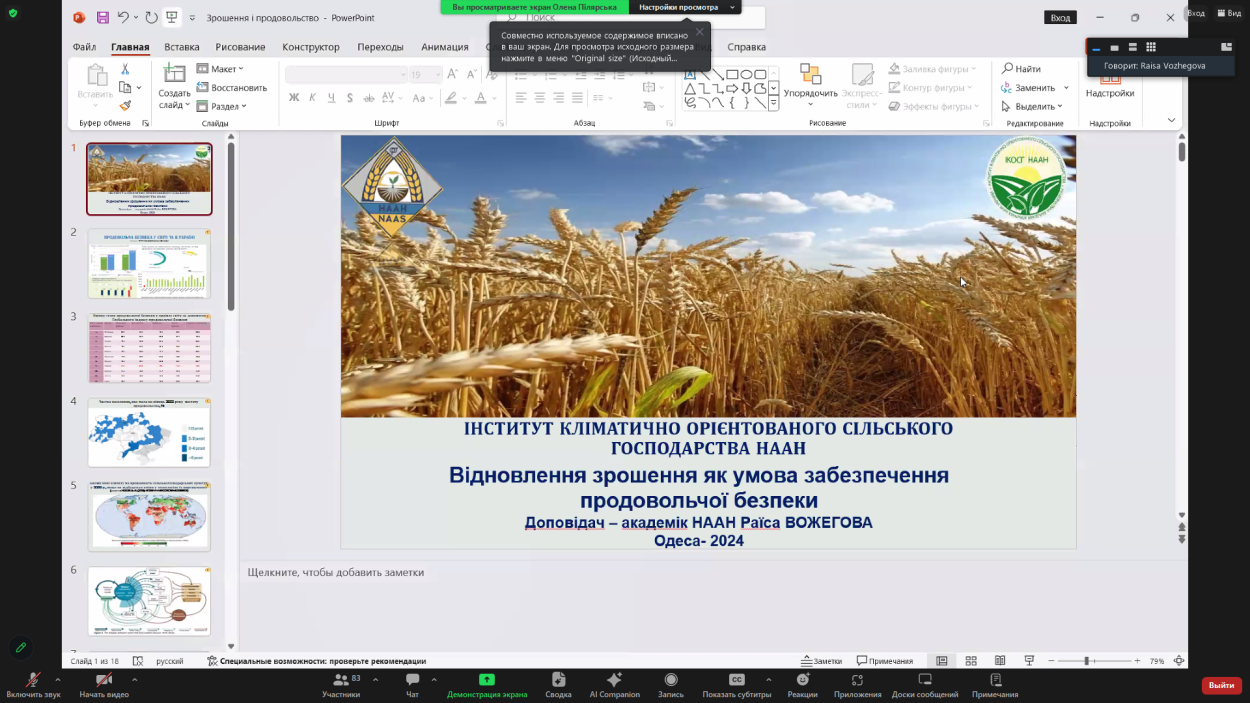The width and height of the screenshot is (1250, 703).
Task: Click Comments (Примечания) in PowerPoint status bar
Action: click(885, 661)
